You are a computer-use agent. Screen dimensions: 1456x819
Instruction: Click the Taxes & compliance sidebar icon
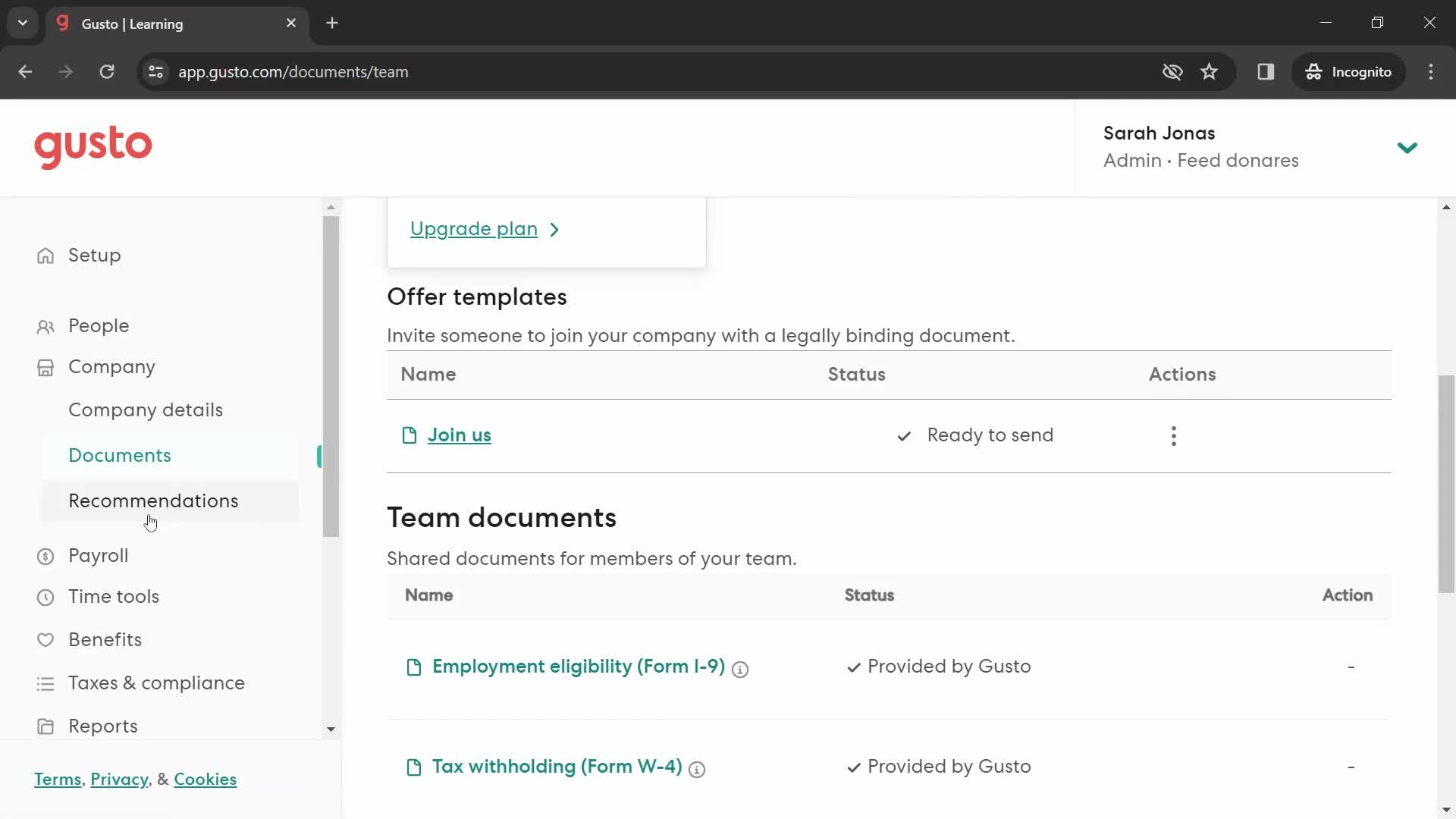45,683
